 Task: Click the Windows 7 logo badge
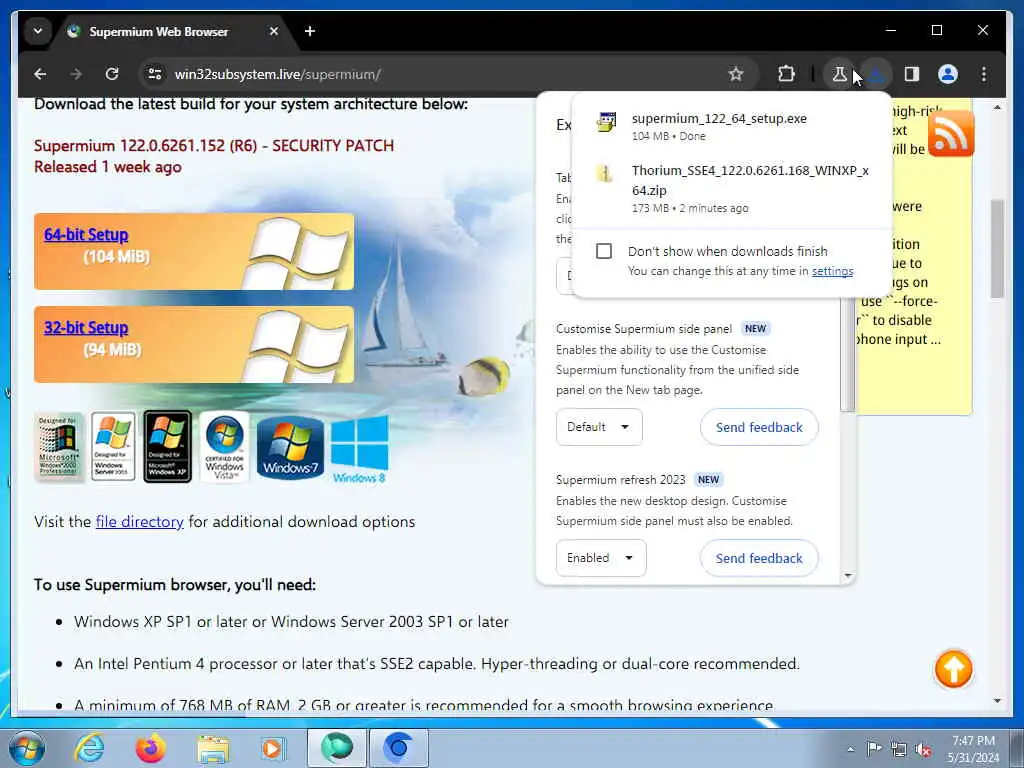[291, 448]
